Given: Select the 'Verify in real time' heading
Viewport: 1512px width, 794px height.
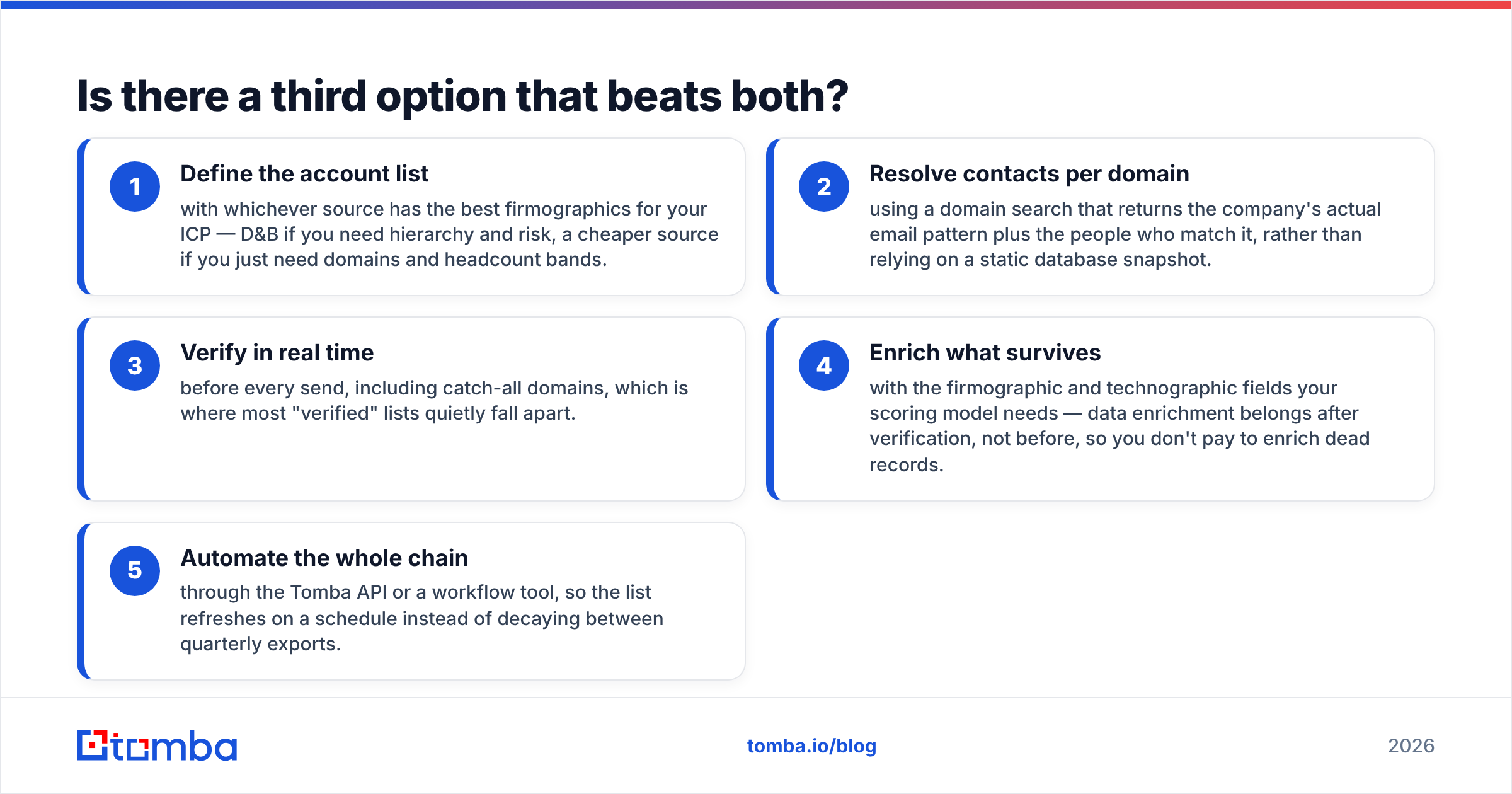Looking at the screenshot, I should [x=277, y=353].
